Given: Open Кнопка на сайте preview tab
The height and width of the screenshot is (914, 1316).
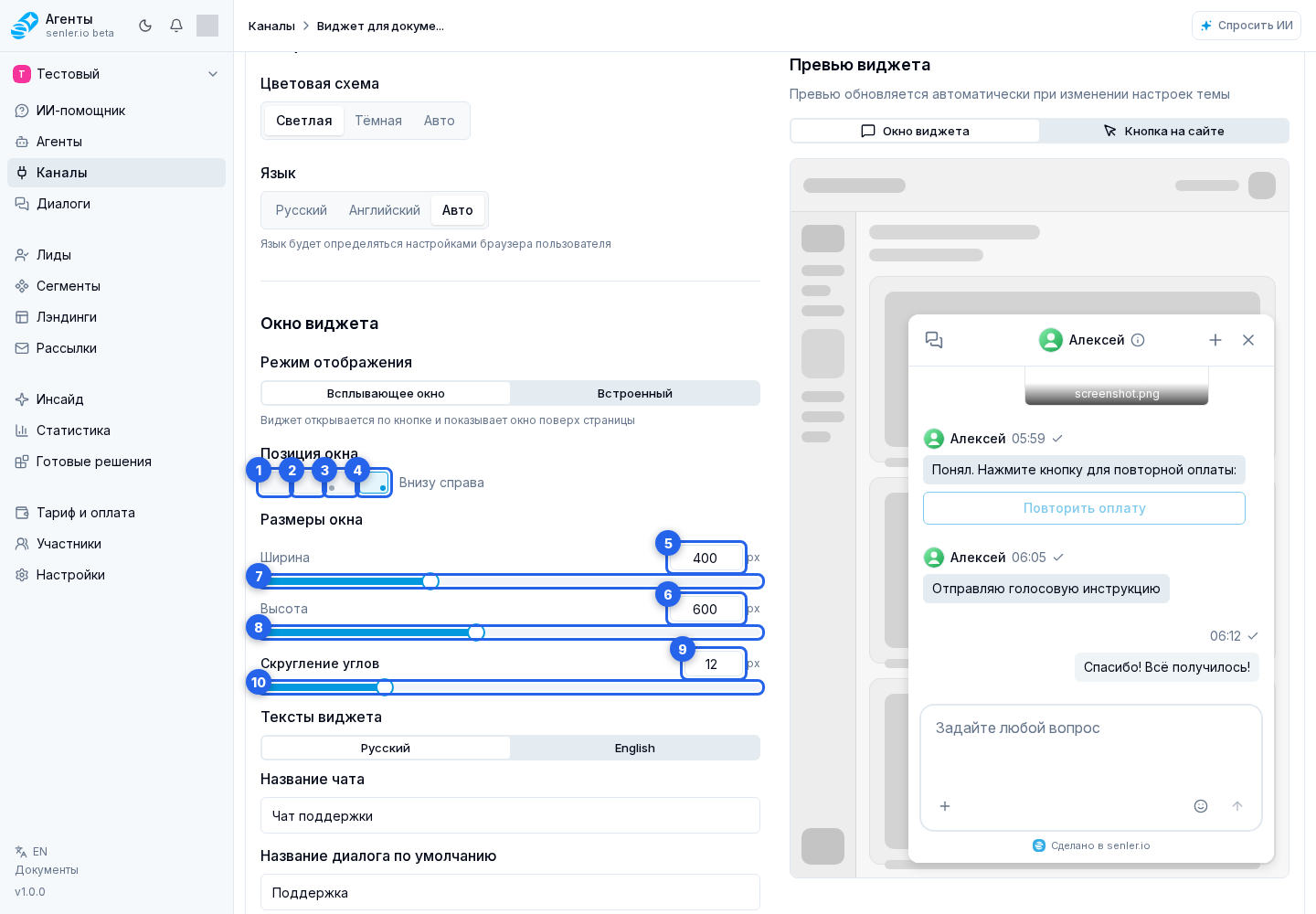Looking at the screenshot, I should 1164,131.
